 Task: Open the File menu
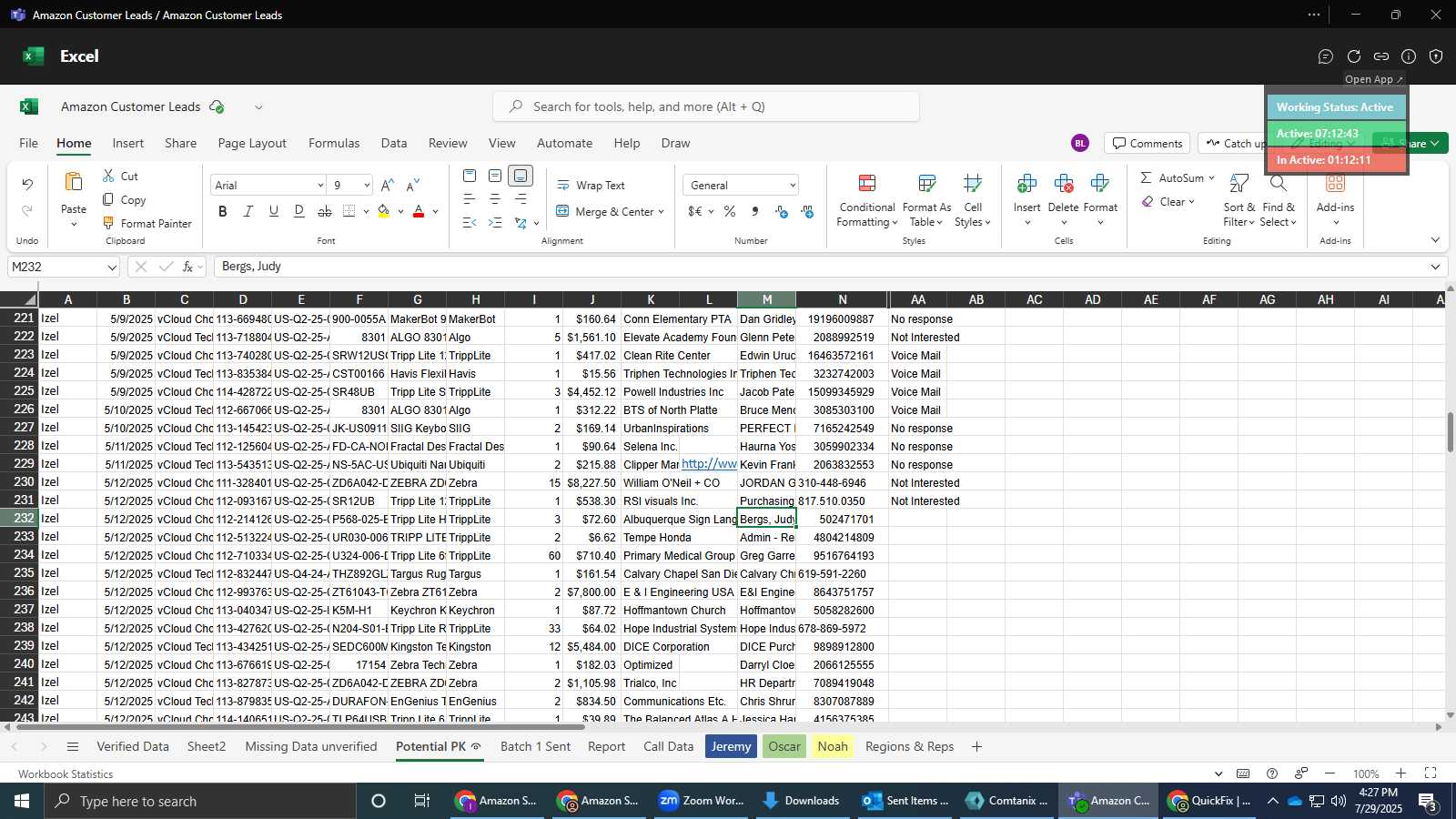[x=29, y=143]
